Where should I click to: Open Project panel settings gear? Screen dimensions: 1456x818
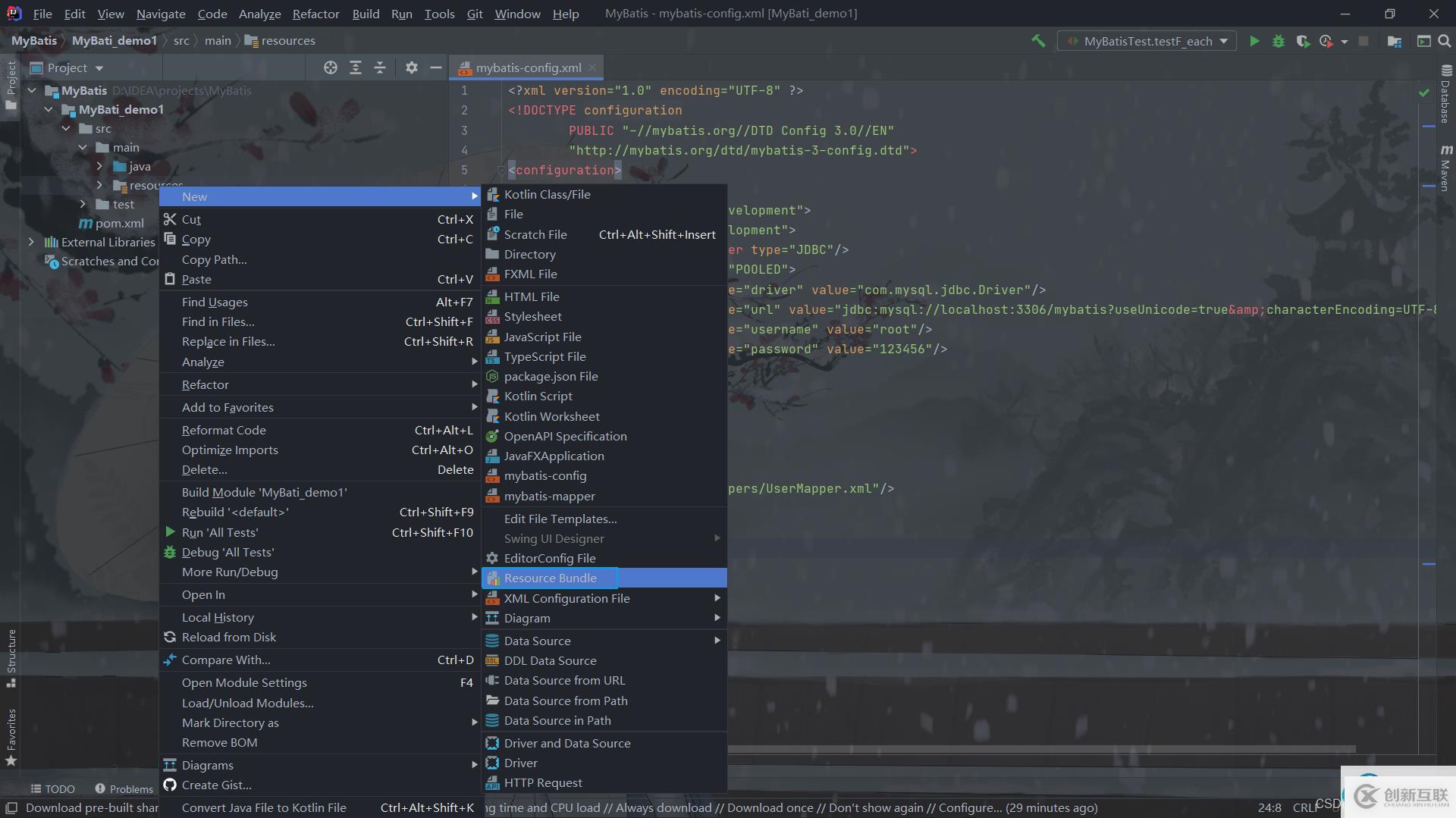click(x=412, y=67)
